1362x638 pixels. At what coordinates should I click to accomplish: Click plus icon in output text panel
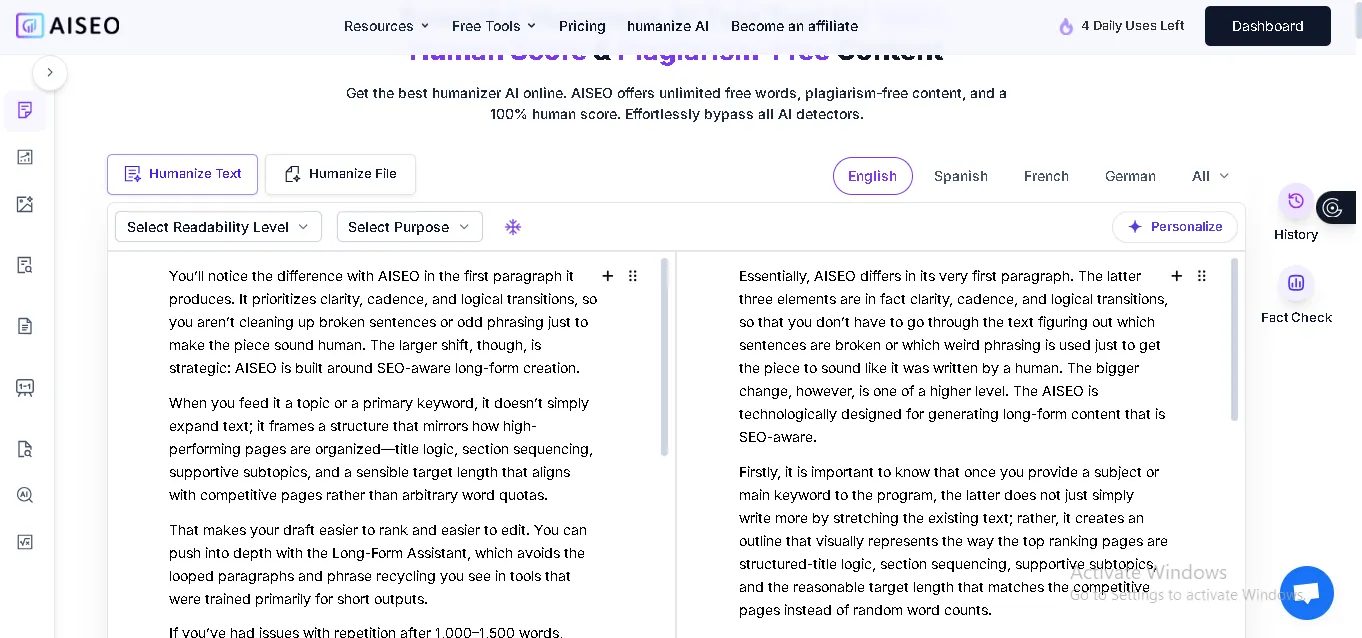tap(1176, 276)
